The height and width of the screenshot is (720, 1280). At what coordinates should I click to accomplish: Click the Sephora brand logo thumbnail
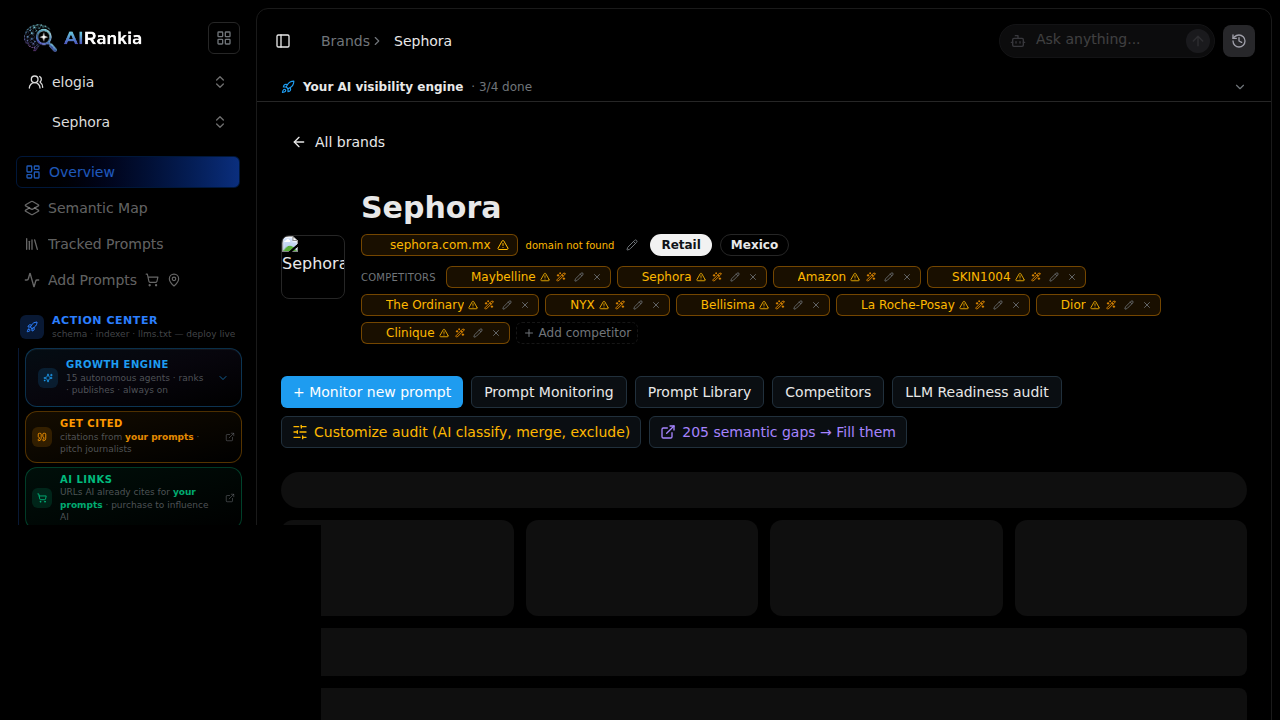313,267
